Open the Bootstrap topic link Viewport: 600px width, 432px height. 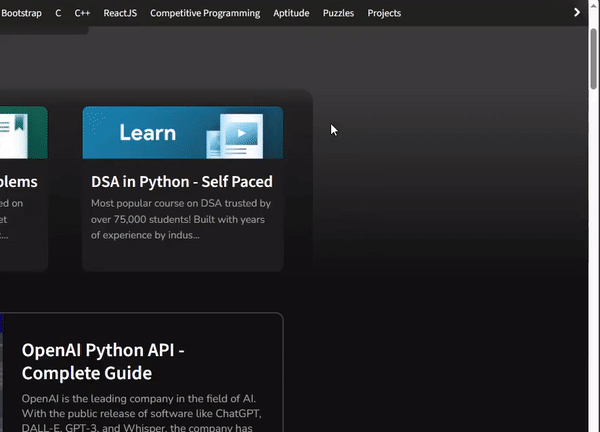[21, 13]
